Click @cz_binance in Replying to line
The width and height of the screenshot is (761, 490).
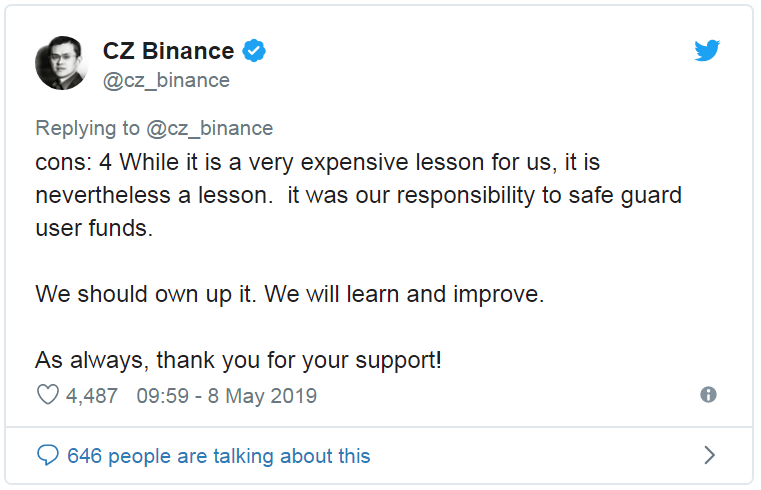(x=209, y=128)
